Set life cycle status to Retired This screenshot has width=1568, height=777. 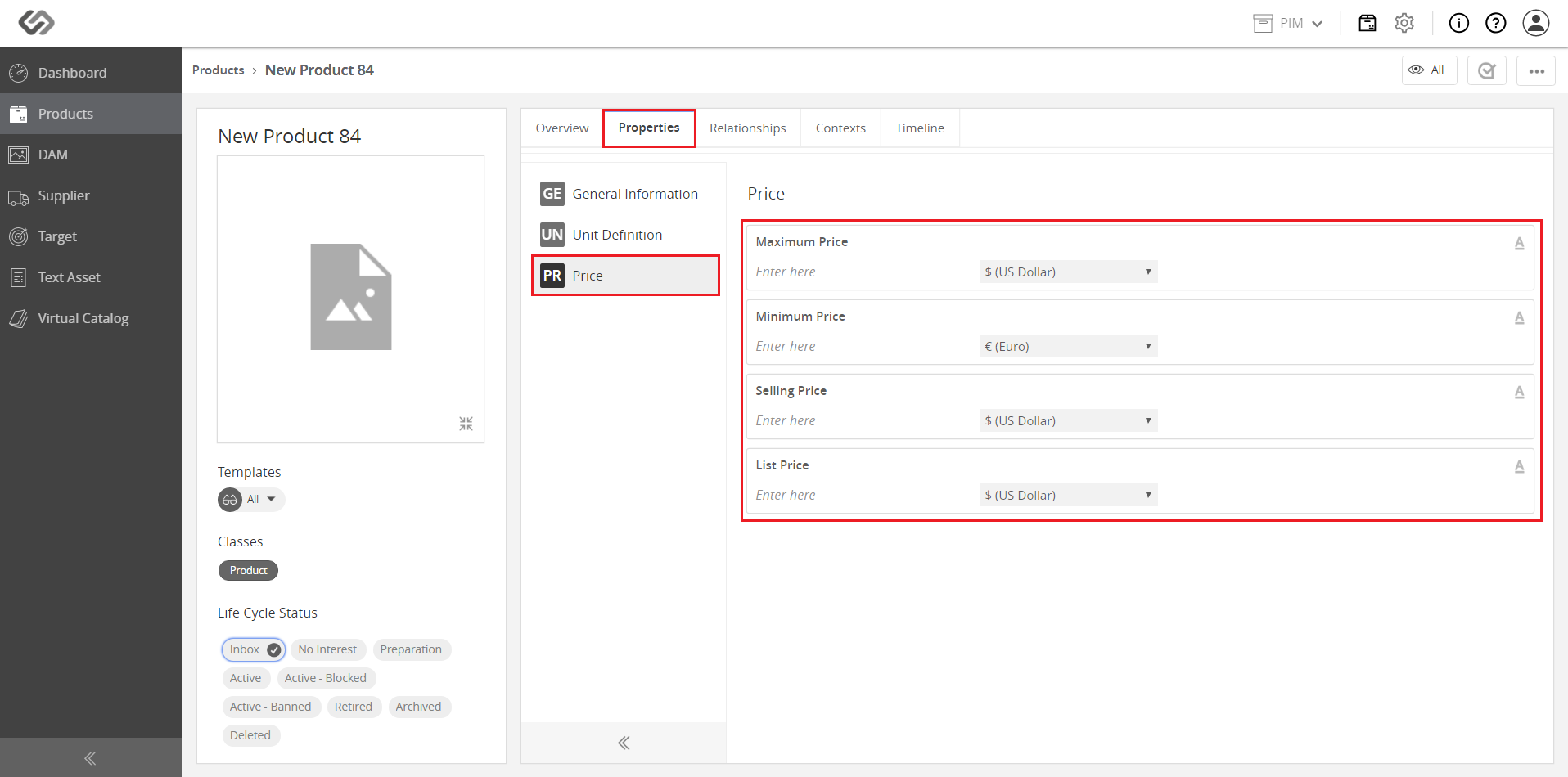(354, 707)
